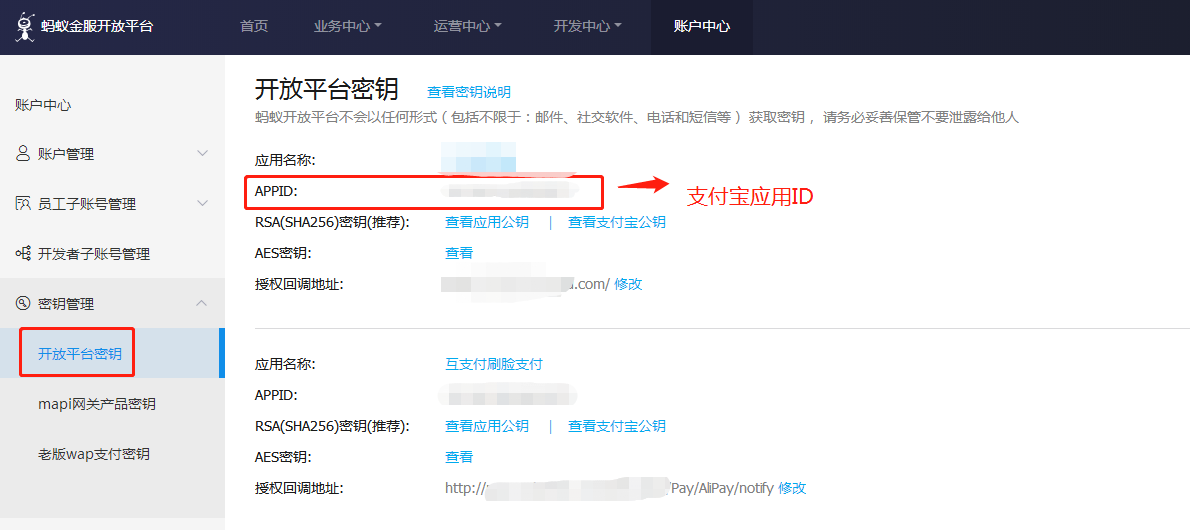Click the 开放平台密钥 page heading
The width and height of the screenshot is (1190, 530).
click(x=326, y=90)
